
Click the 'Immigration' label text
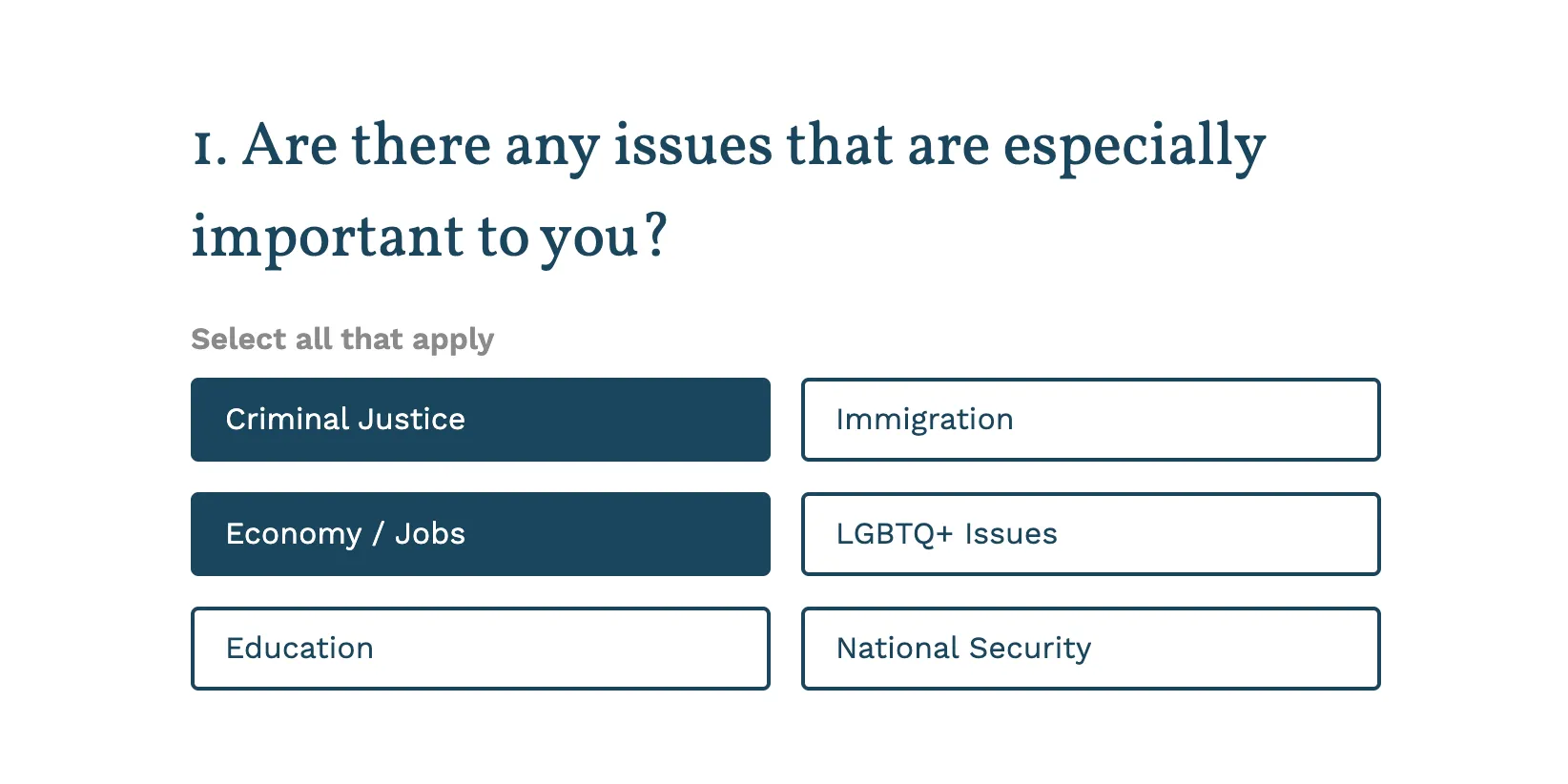[924, 420]
